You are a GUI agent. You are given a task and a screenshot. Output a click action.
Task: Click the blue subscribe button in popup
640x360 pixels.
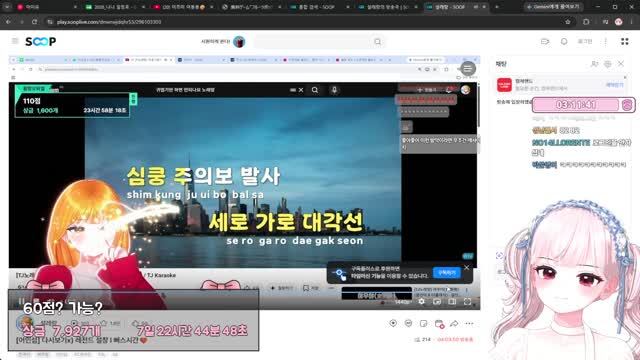coord(447,273)
